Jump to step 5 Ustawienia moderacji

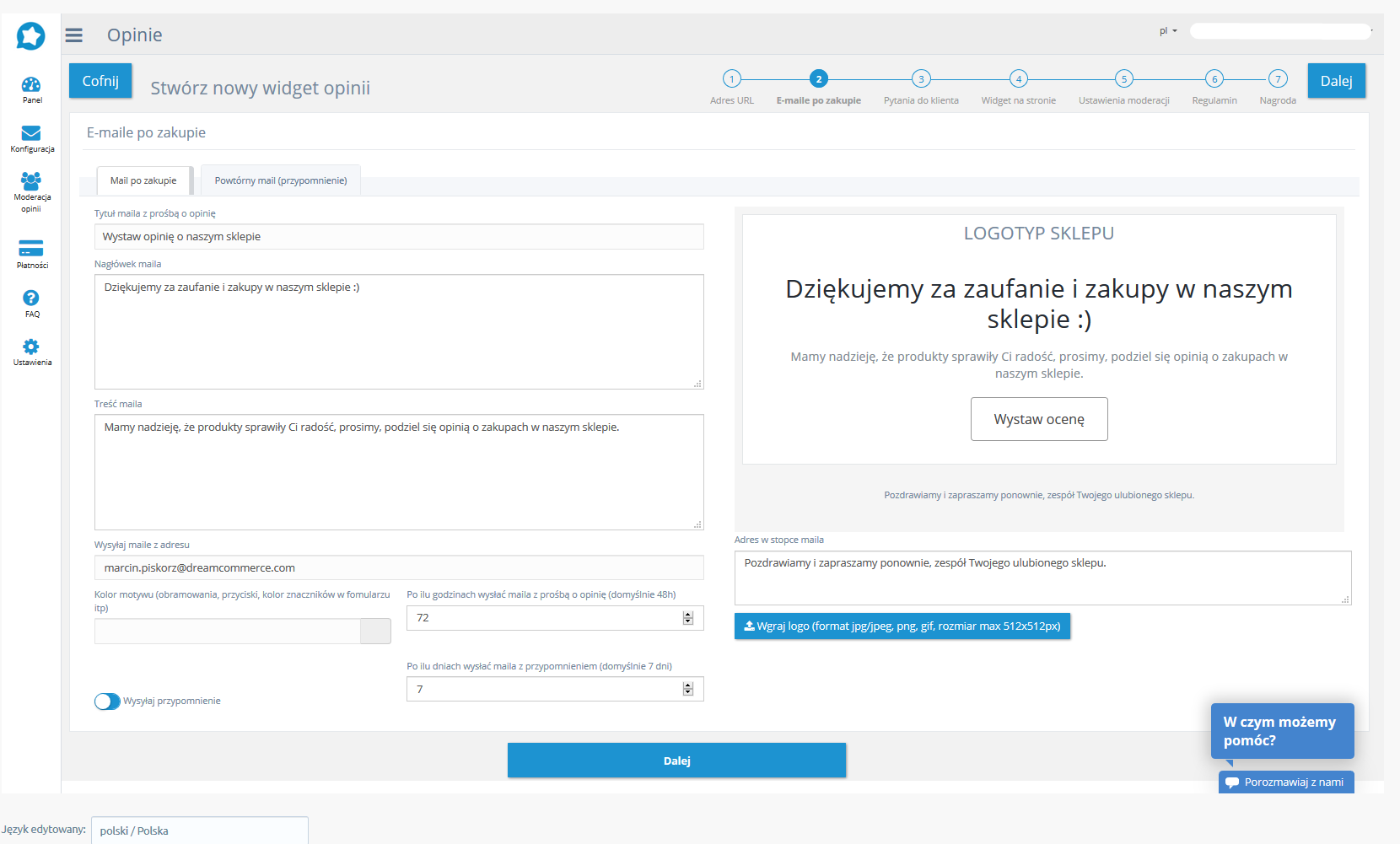(1124, 79)
